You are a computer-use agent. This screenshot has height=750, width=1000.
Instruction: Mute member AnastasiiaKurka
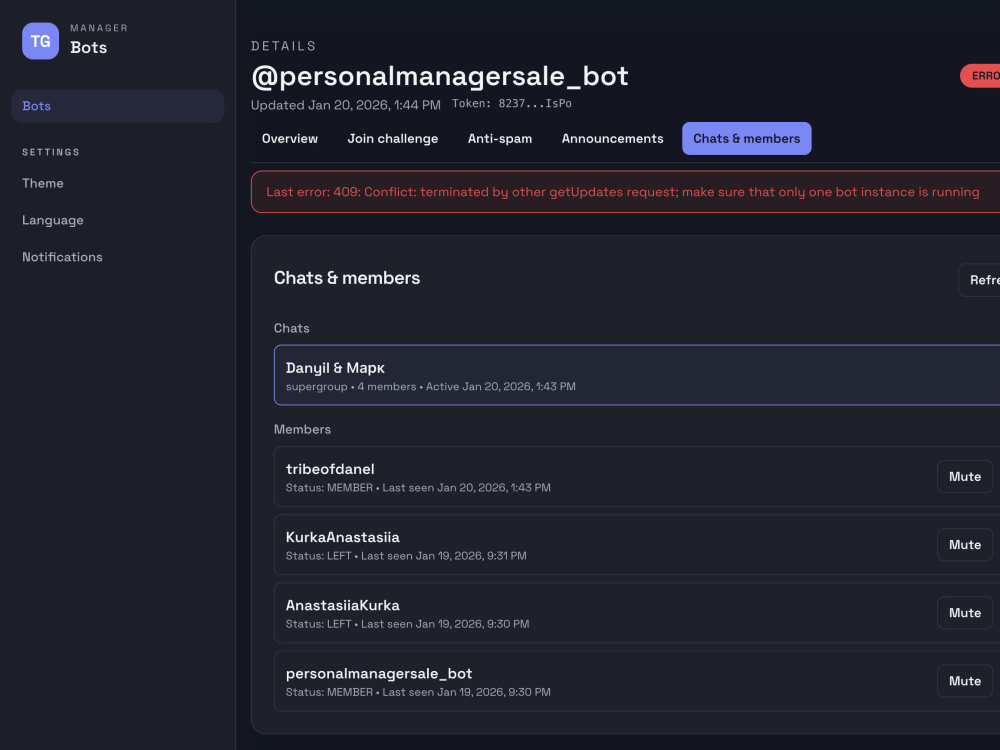click(965, 613)
